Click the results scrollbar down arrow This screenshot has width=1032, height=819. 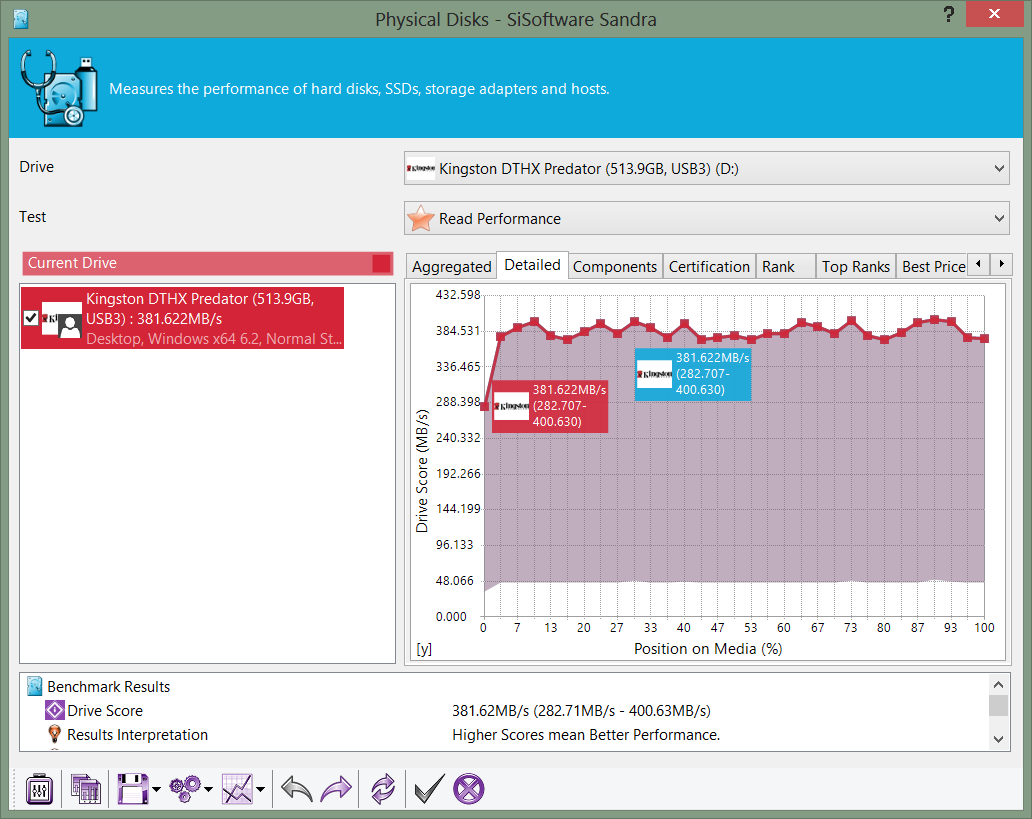[x=998, y=739]
